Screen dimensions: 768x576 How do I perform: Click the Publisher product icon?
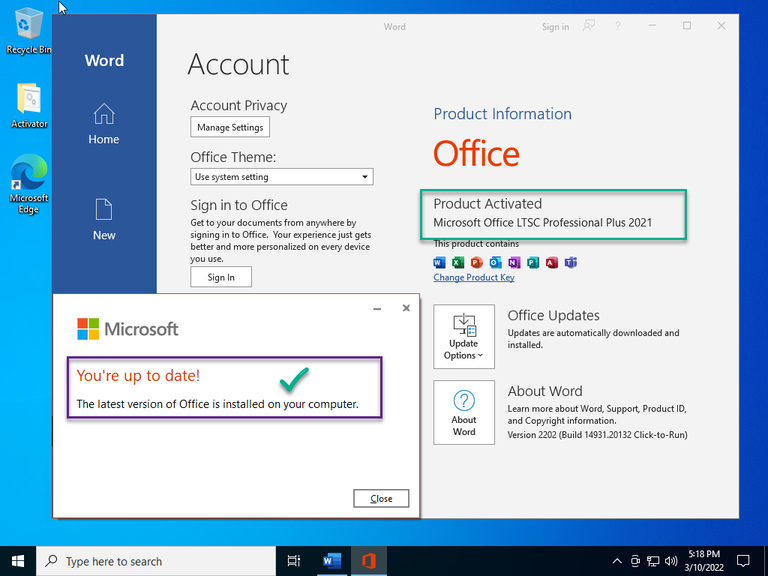[x=533, y=263]
